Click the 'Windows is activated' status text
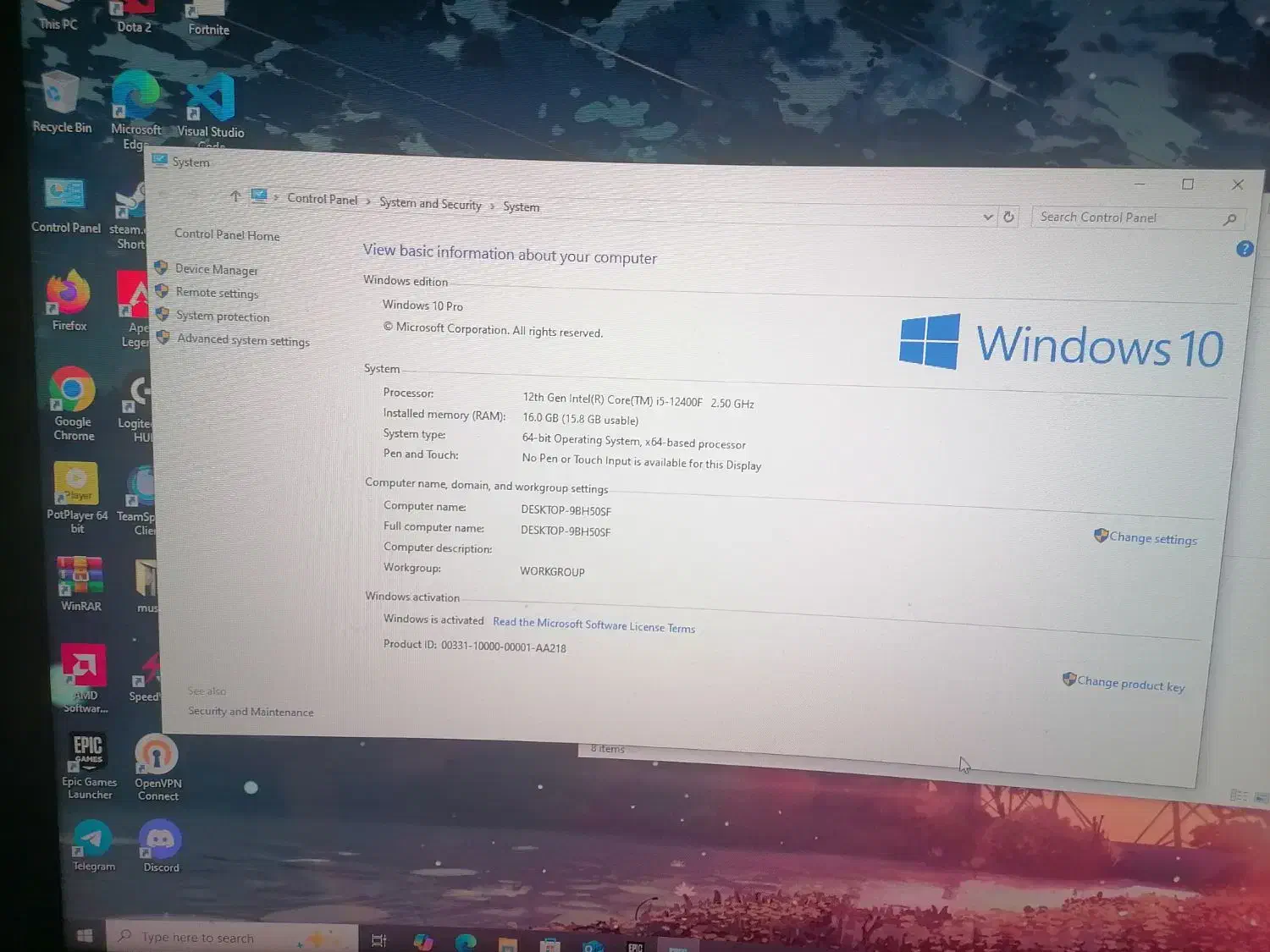 [x=433, y=619]
